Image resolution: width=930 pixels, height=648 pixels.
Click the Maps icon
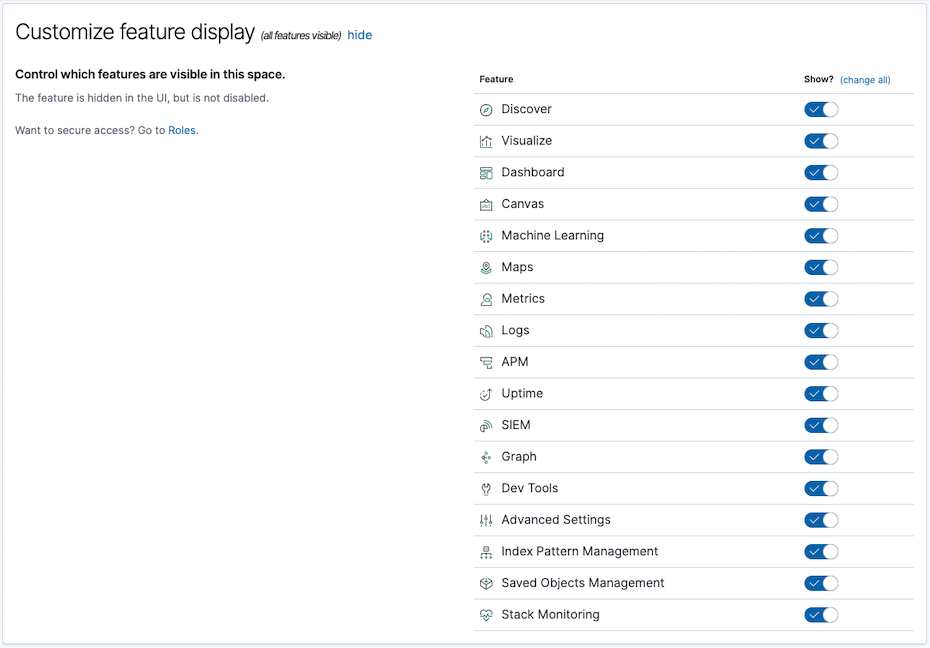[486, 268]
